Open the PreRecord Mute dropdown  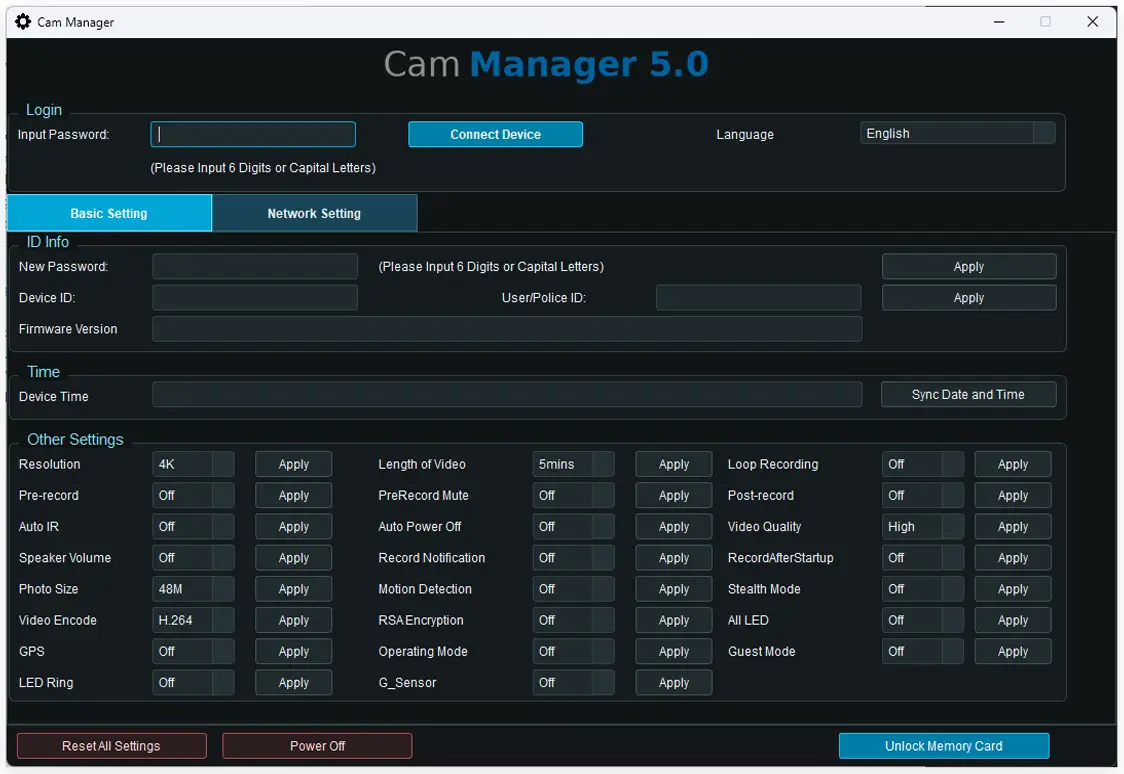pyautogui.click(x=573, y=495)
